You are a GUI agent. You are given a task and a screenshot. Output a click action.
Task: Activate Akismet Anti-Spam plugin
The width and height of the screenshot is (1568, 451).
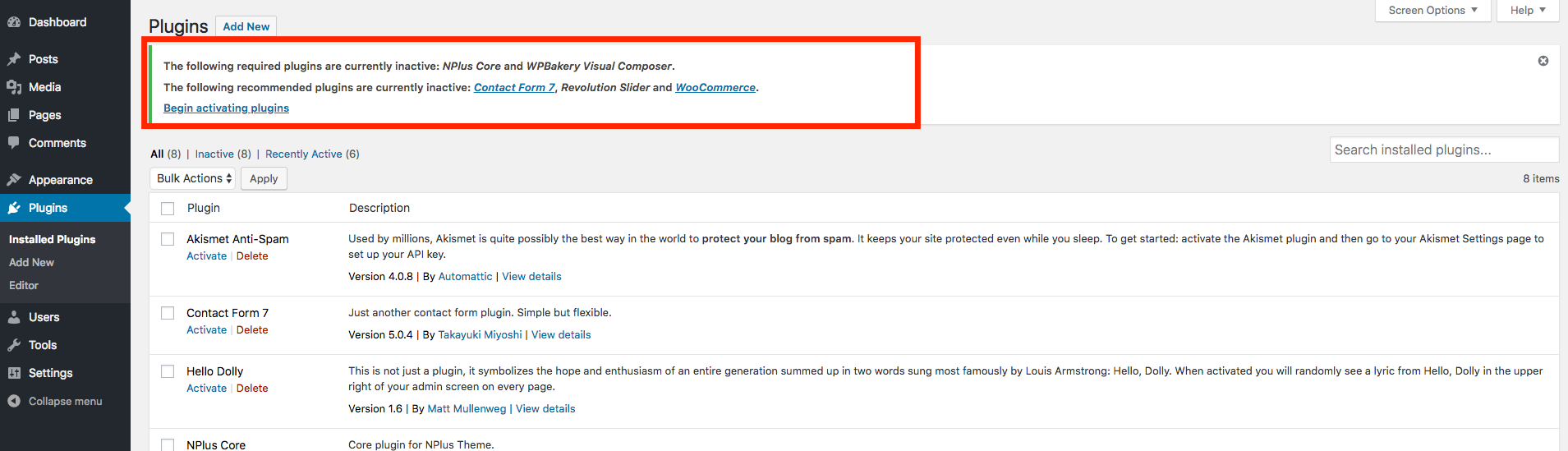pos(206,255)
